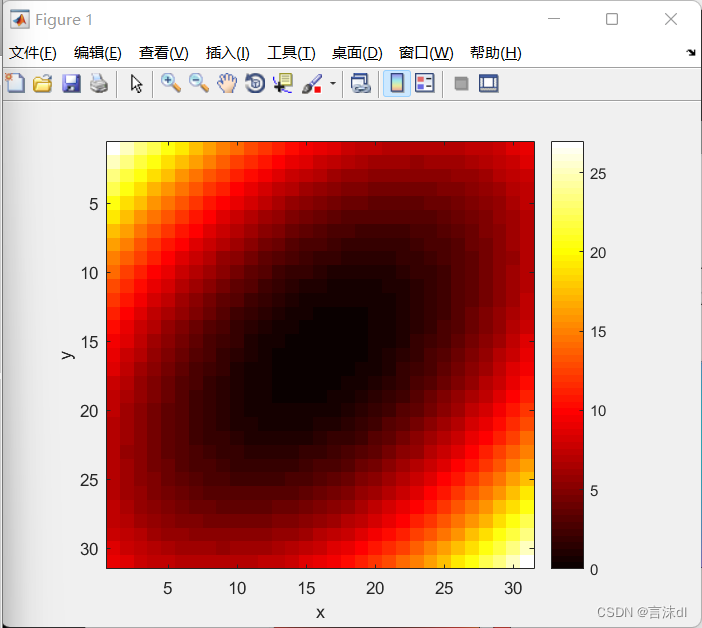Toggle the Data Cursor tool
This screenshot has width=702, height=628.
(x=283, y=84)
